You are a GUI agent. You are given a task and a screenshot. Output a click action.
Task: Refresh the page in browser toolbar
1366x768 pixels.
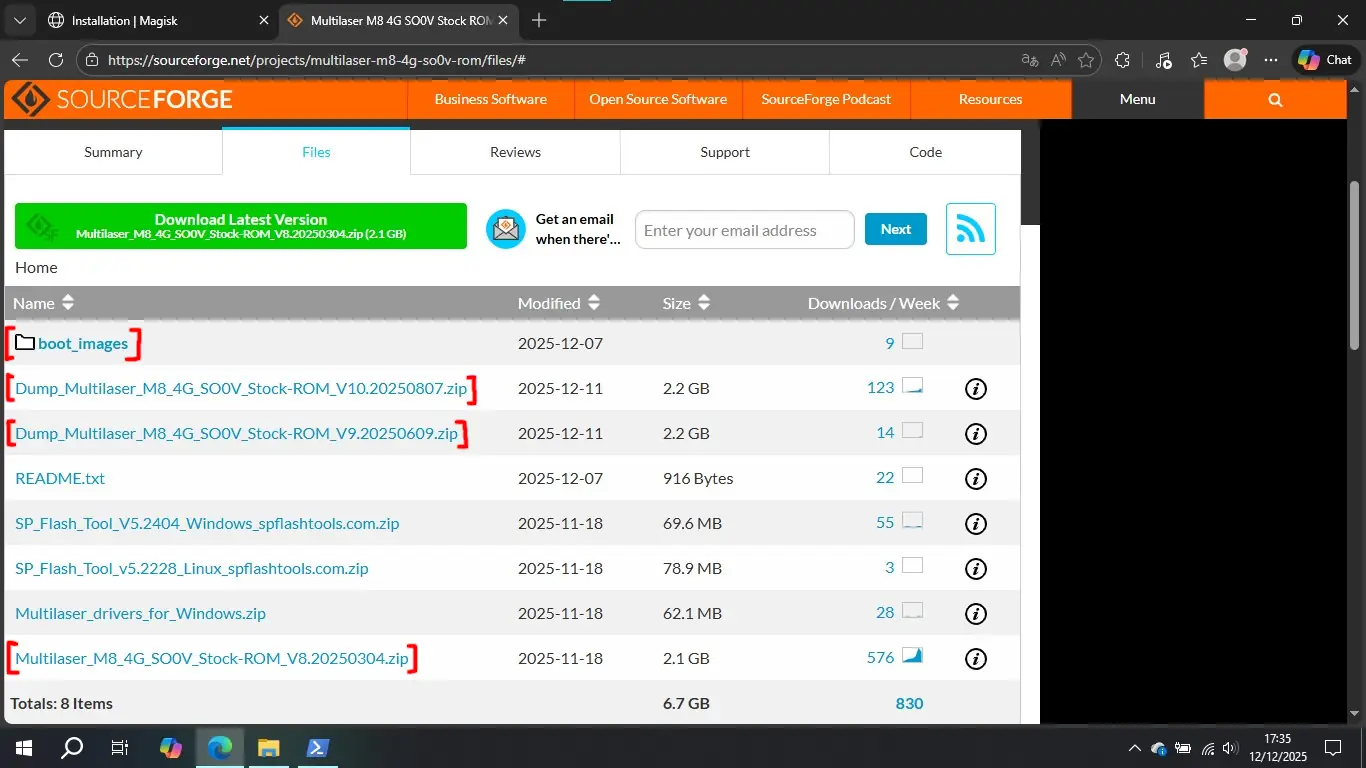56,60
